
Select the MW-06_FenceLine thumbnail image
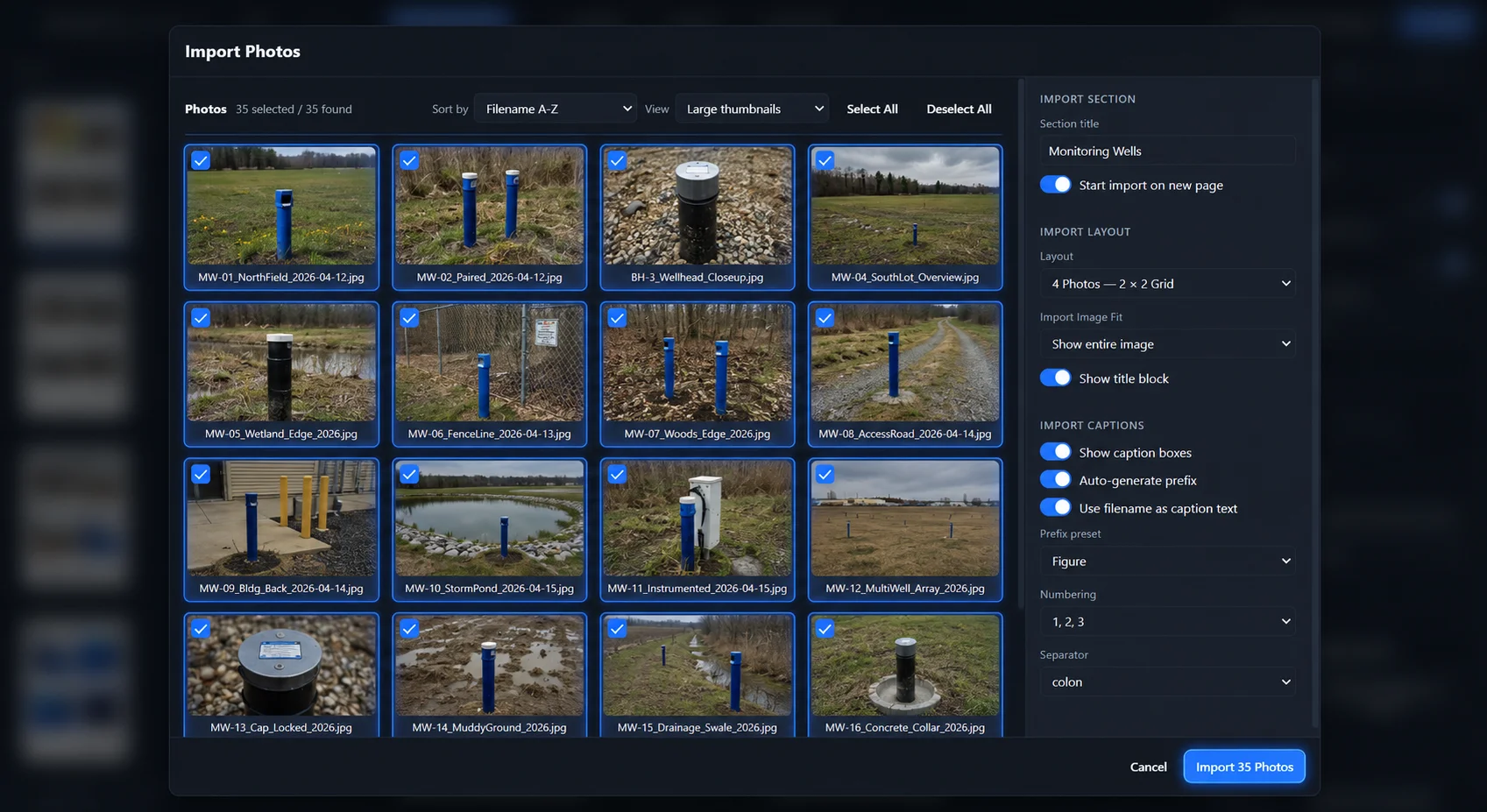(490, 363)
